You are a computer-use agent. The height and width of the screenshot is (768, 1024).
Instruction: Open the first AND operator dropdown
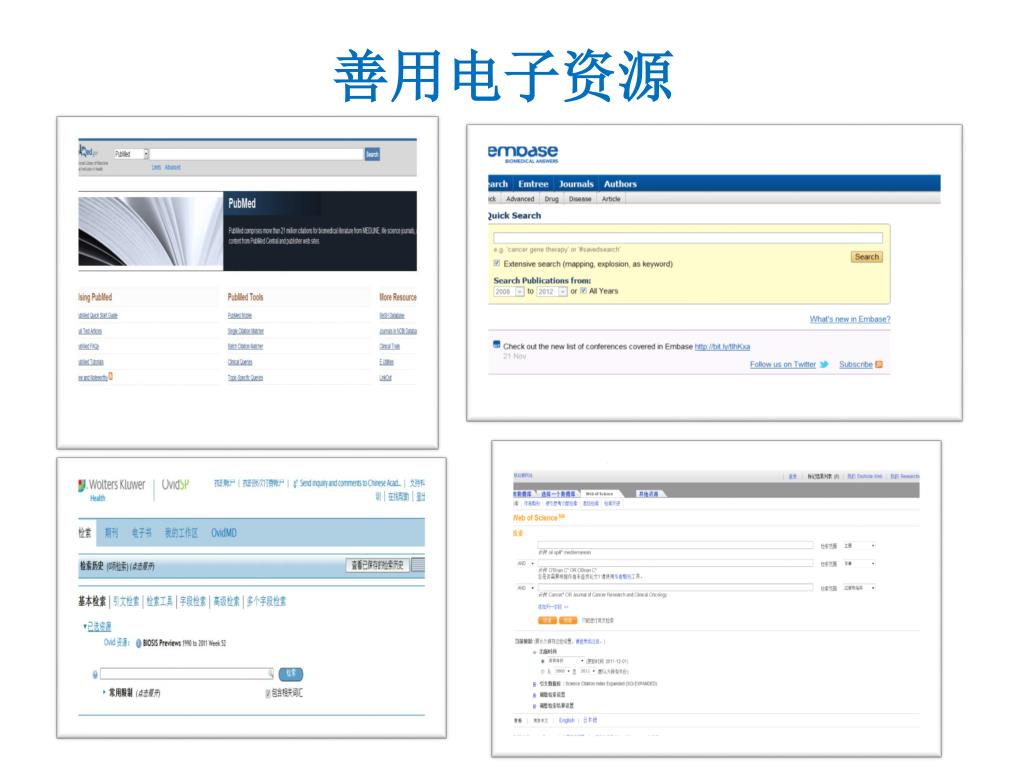tap(526, 563)
